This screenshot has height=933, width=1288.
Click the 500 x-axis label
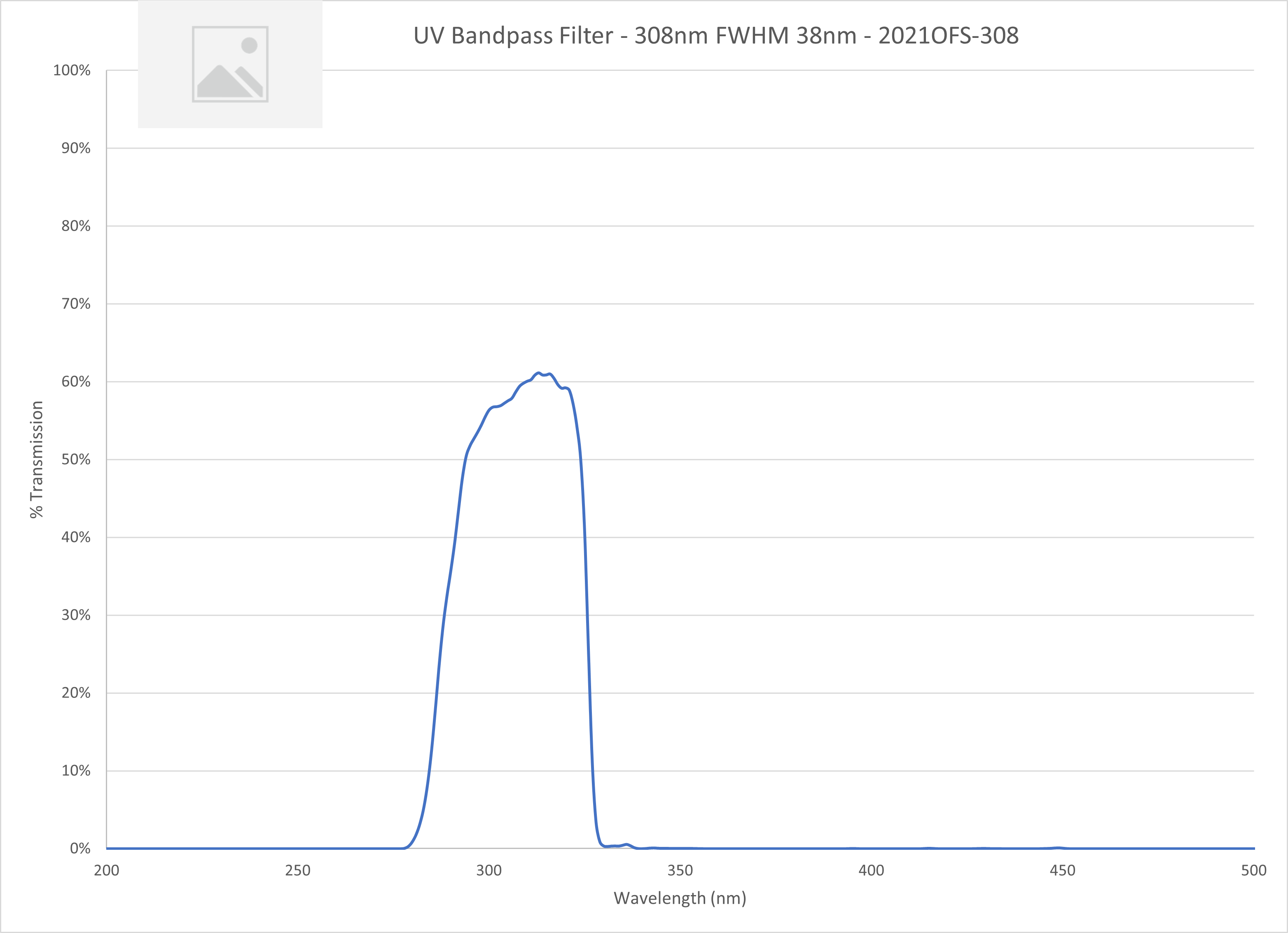(x=1253, y=870)
